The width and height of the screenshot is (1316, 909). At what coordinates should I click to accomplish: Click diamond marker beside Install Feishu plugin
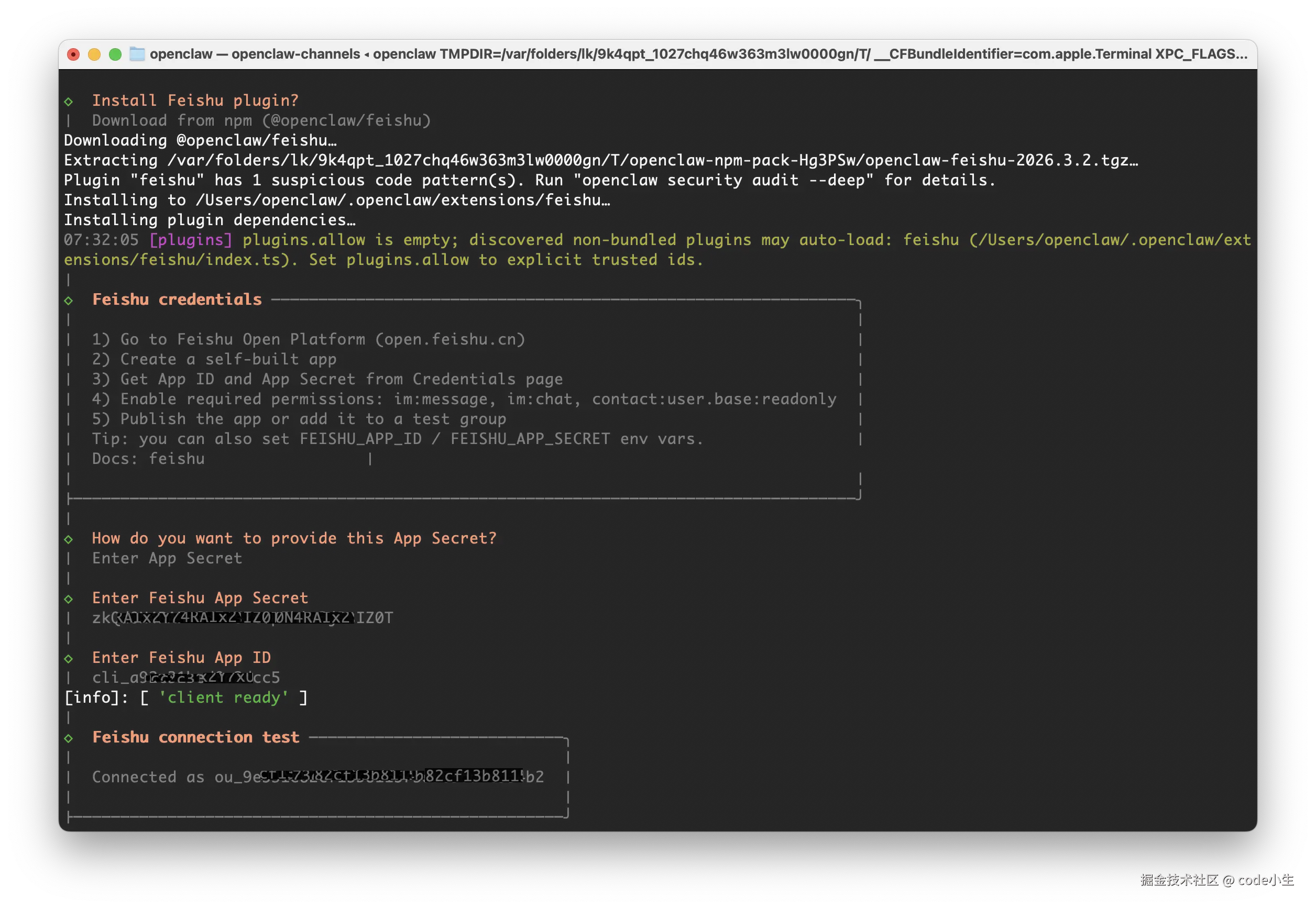68,102
